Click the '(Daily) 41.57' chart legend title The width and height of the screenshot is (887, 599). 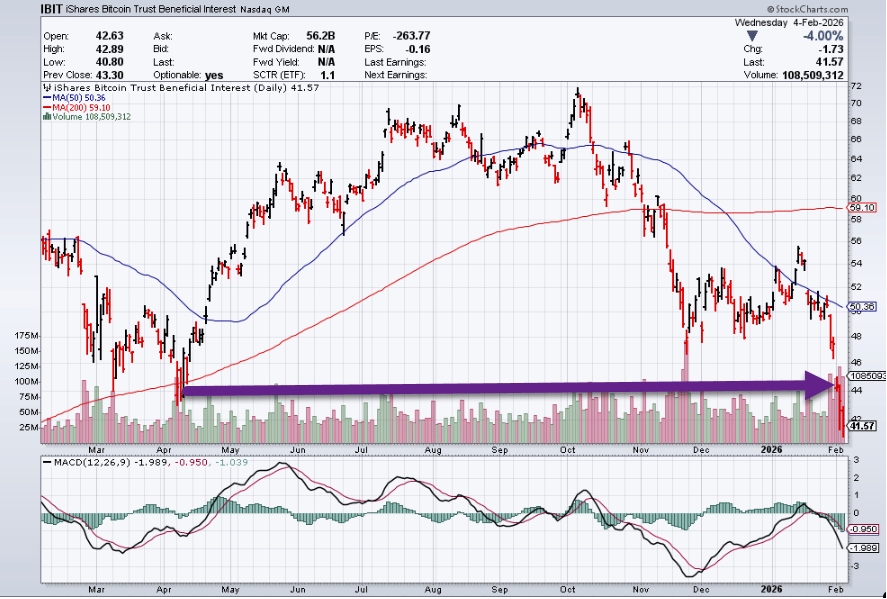[x=286, y=88]
